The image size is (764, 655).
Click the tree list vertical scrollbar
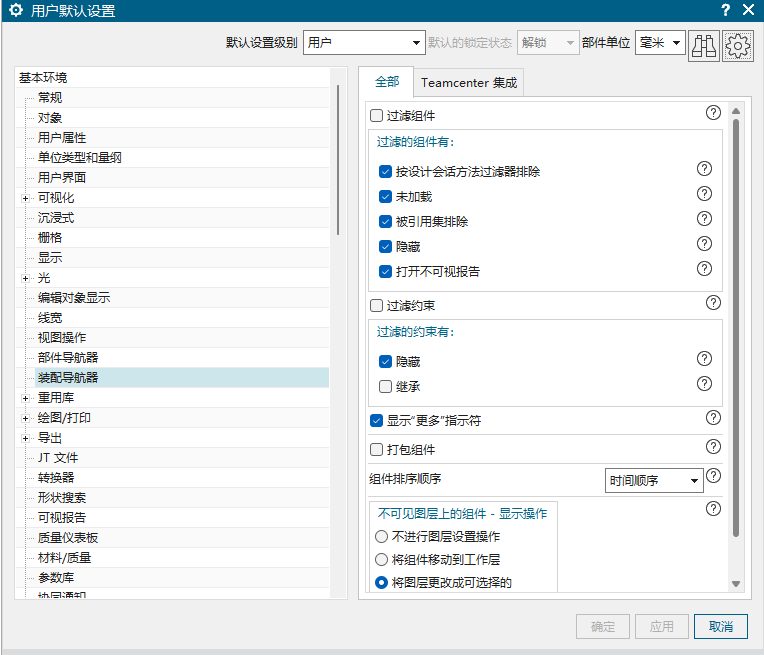338,160
